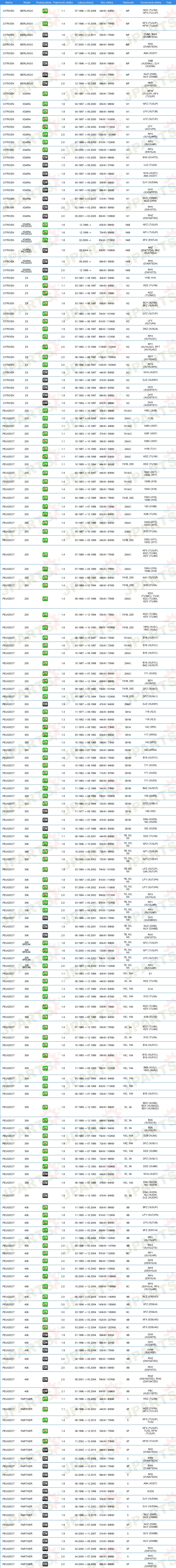
Task: Click the Moc silnika column header
Action: [x=107, y=2]
